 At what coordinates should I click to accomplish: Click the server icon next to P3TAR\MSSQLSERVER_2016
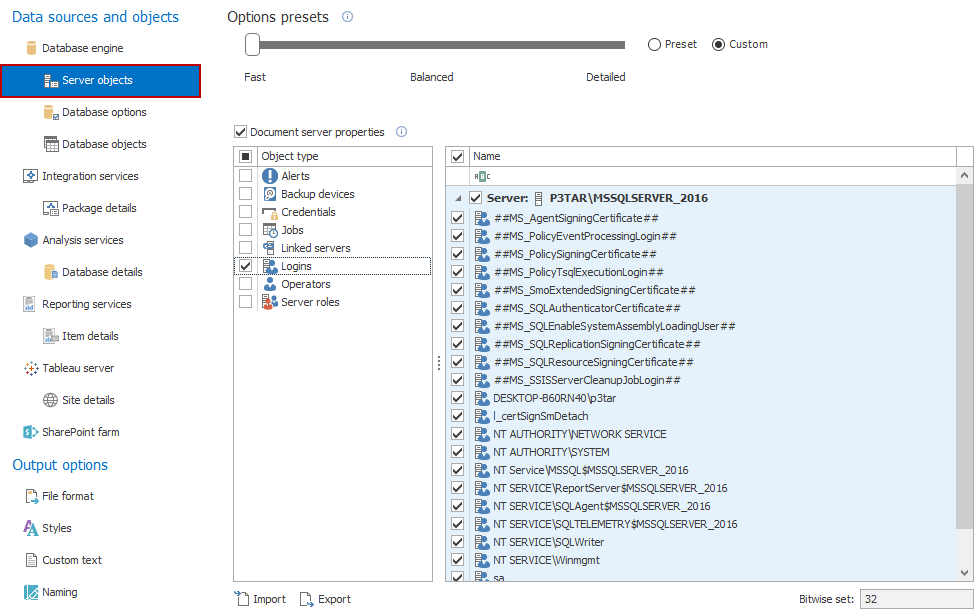tap(538, 199)
